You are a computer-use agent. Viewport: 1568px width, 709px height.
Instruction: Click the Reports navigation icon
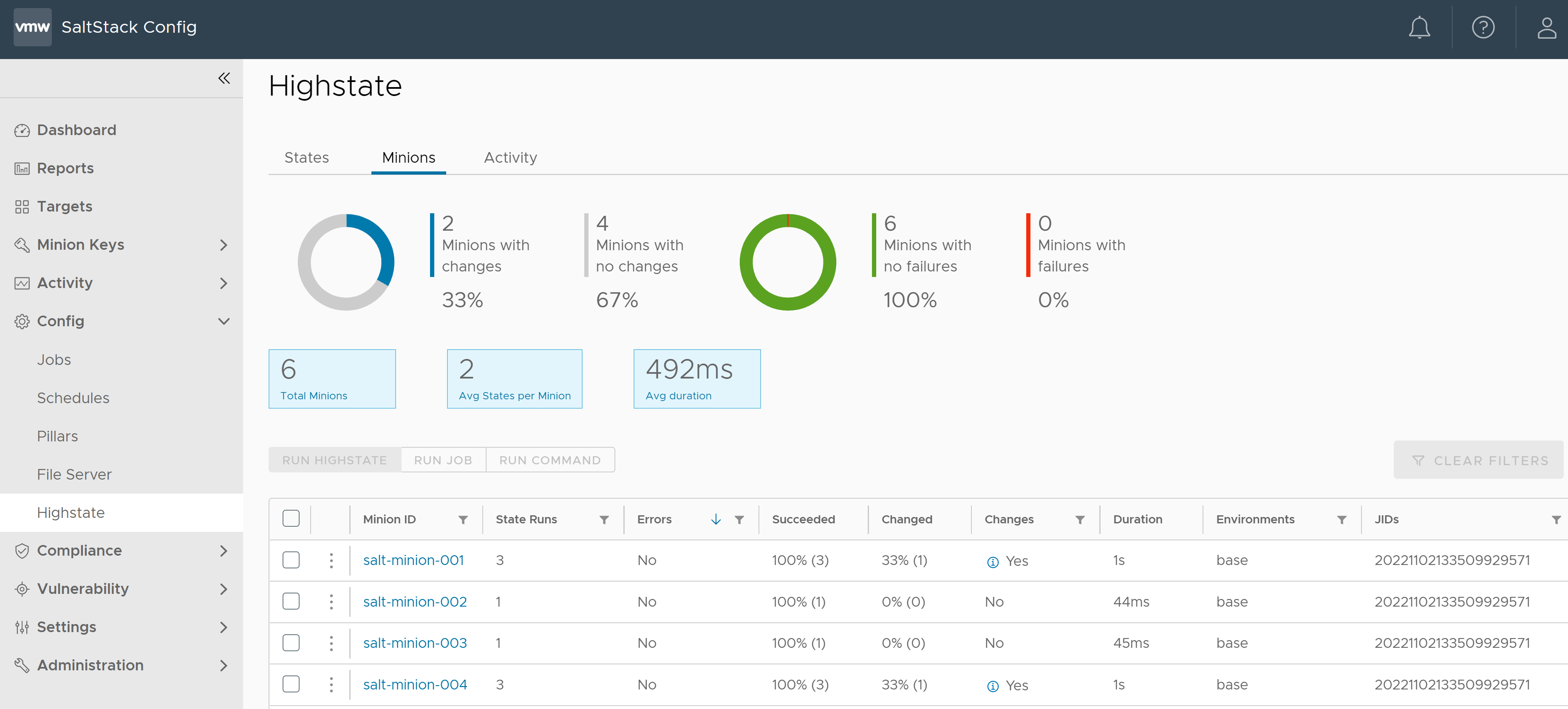(20, 168)
